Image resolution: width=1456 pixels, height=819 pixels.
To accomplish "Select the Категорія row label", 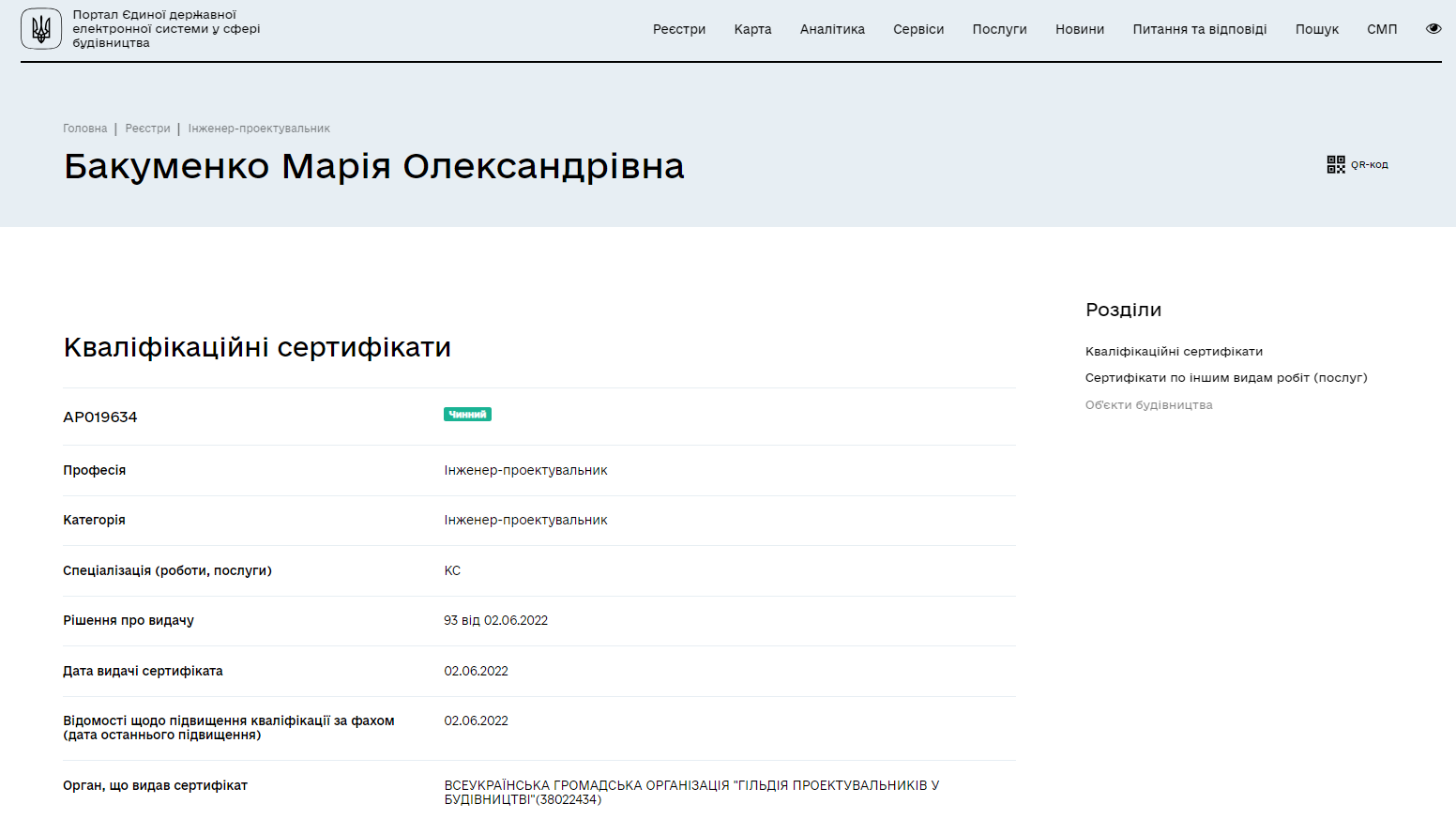I will pos(94,521).
